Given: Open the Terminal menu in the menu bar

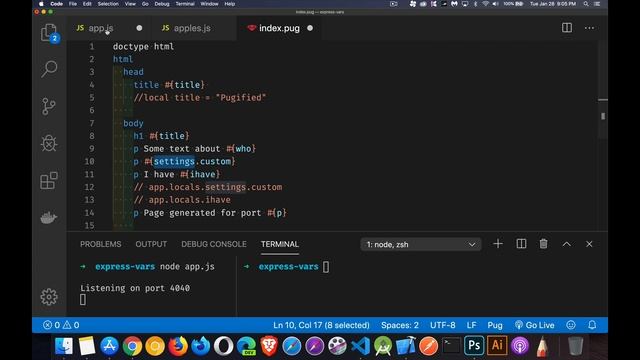Looking at the screenshot, I should (185, 4).
